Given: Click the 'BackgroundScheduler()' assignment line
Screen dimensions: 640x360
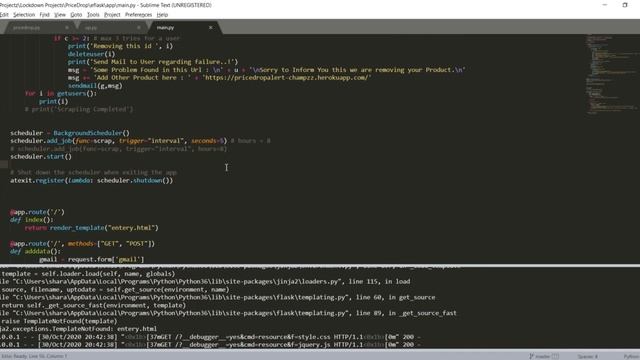Looking at the screenshot, I should coord(70,133).
